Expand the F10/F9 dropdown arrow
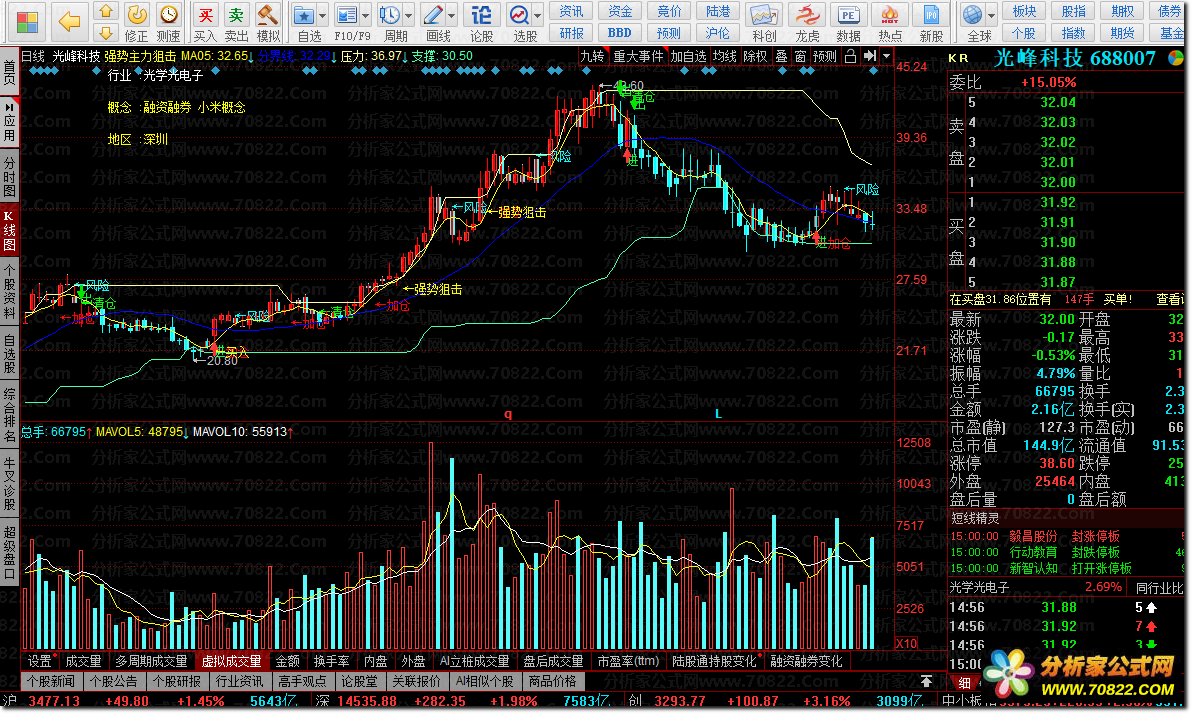This screenshot has width=1193, height=714. point(365,15)
